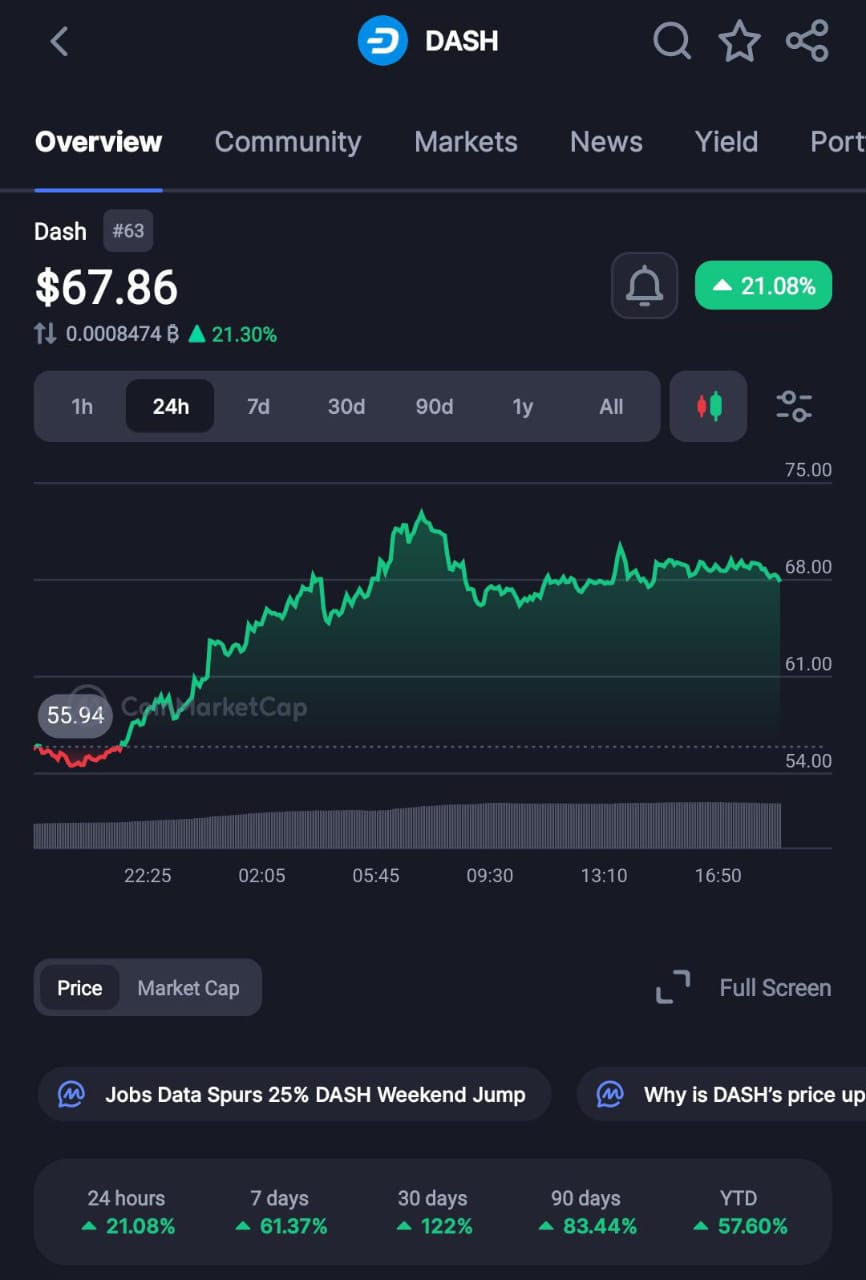The image size is (866, 1280).
Task: Click the 05:45 time axis label
Action: tap(375, 876)
